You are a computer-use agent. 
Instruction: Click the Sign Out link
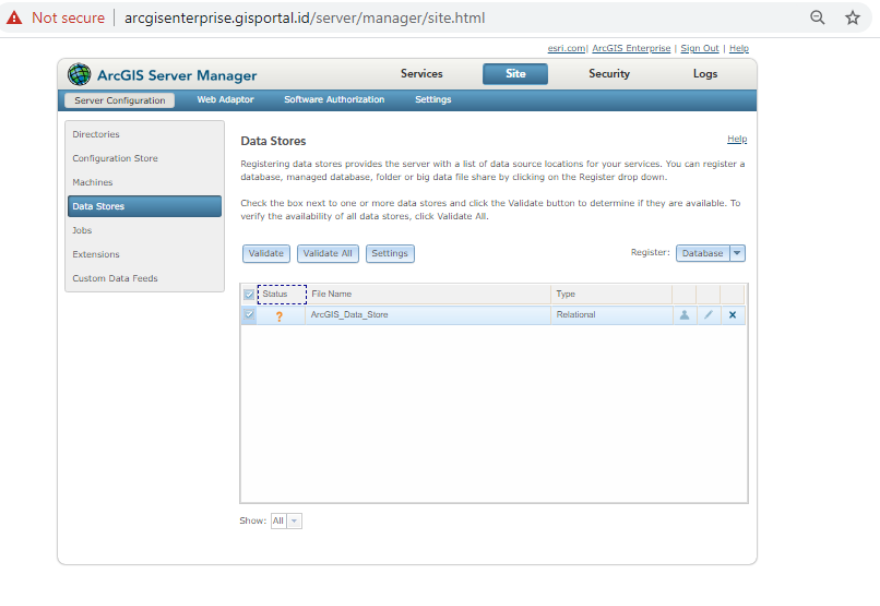click(x=699, y=48)
